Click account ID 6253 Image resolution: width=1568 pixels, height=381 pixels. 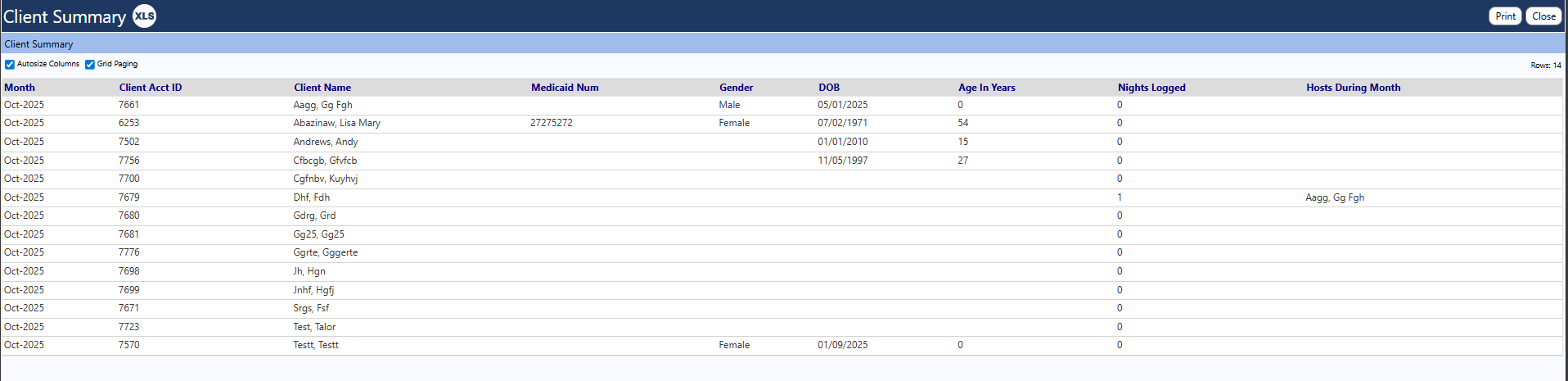[128, 123]
